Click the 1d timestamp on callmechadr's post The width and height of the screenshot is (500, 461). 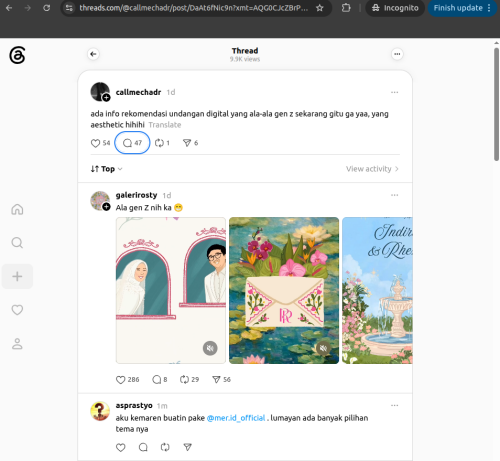click(171, 92)
